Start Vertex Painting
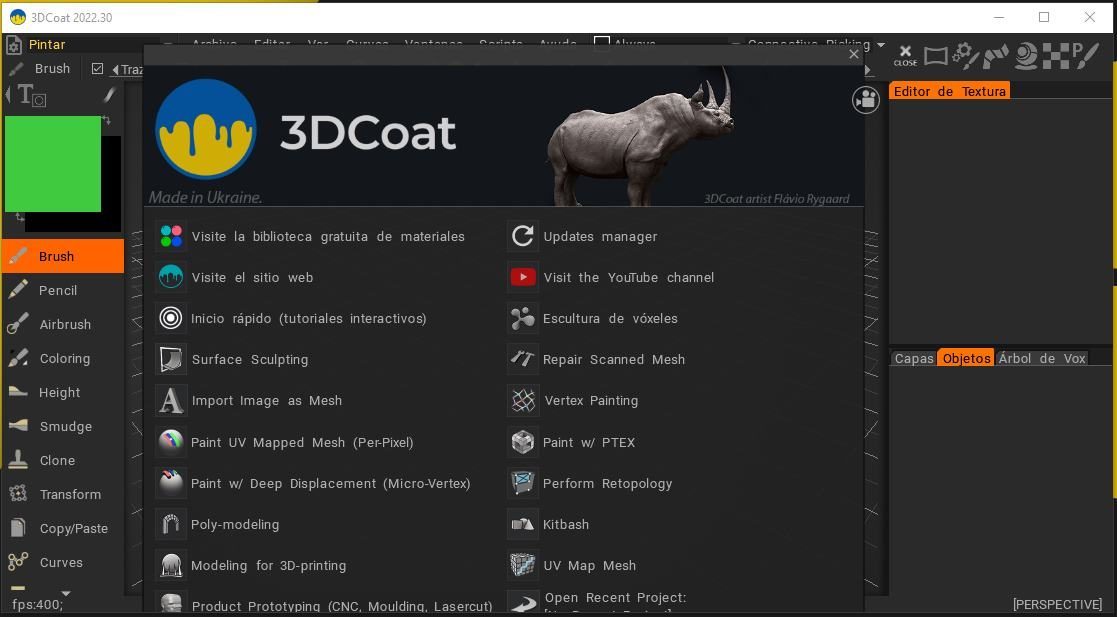This screenshot has height=617, width=1117. click(x=572, y=400)
